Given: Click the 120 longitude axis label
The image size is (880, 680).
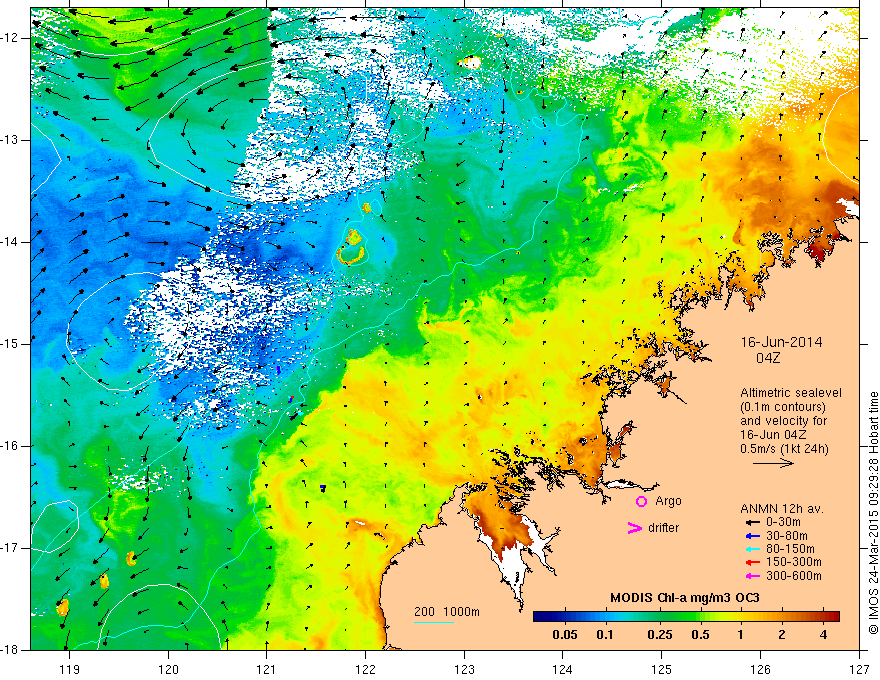Looking at the screenshot, I should [168, 670].
